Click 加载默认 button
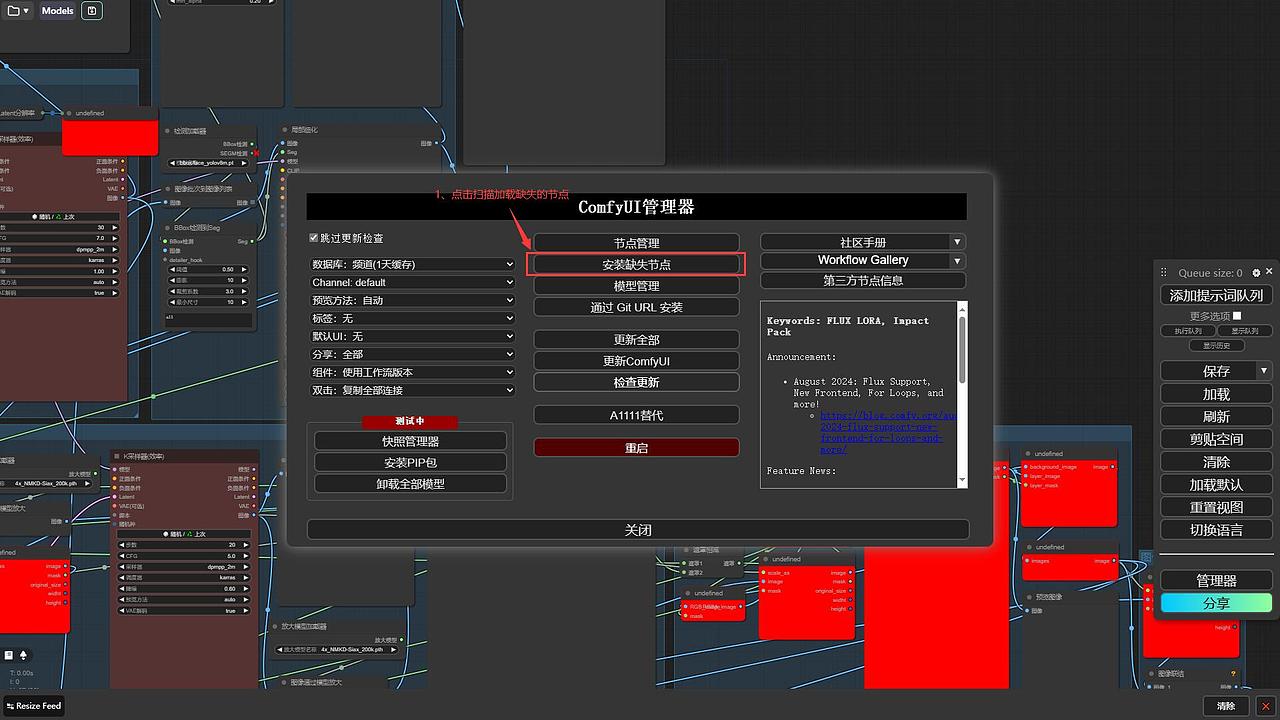 [x=1216, y=485]
